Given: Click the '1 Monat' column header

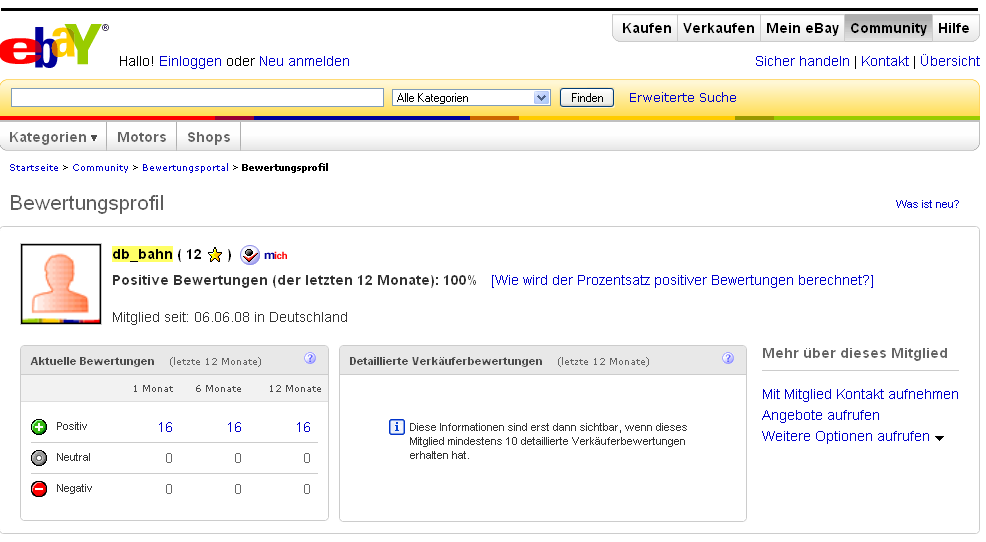Looking at the screenshot, I should (x=153, y=389).
